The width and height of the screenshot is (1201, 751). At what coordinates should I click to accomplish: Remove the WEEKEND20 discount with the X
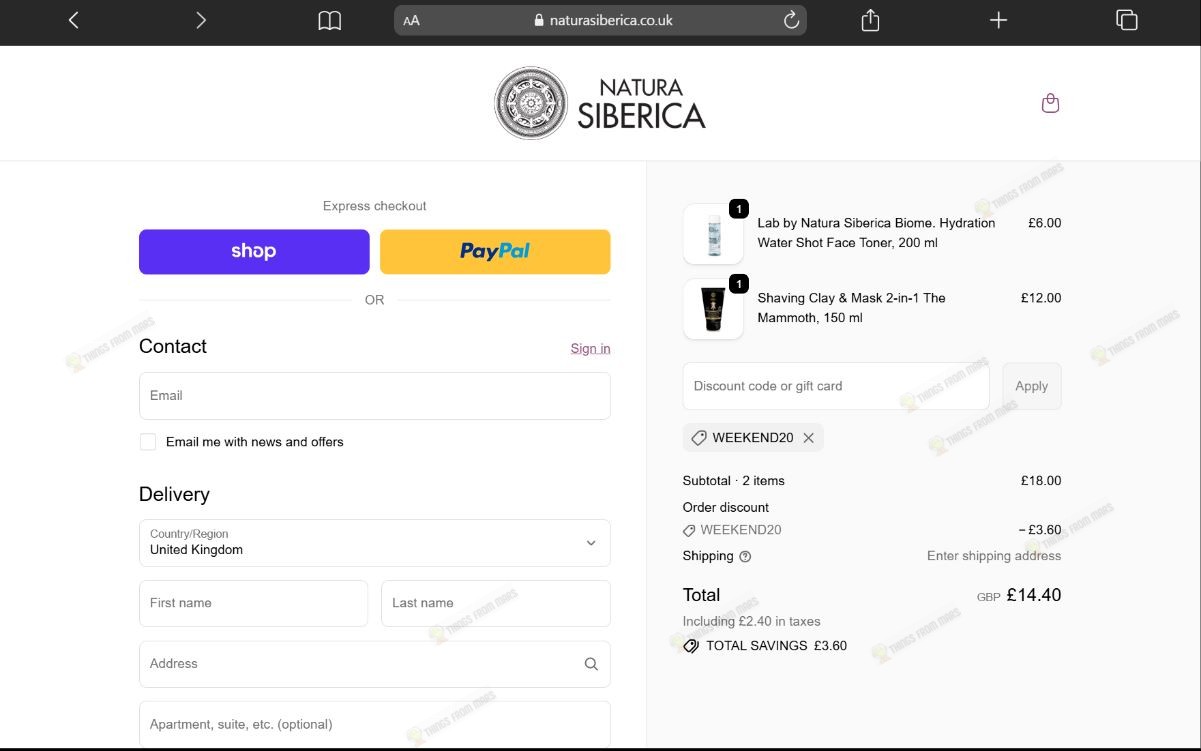(x=808, y=437)
